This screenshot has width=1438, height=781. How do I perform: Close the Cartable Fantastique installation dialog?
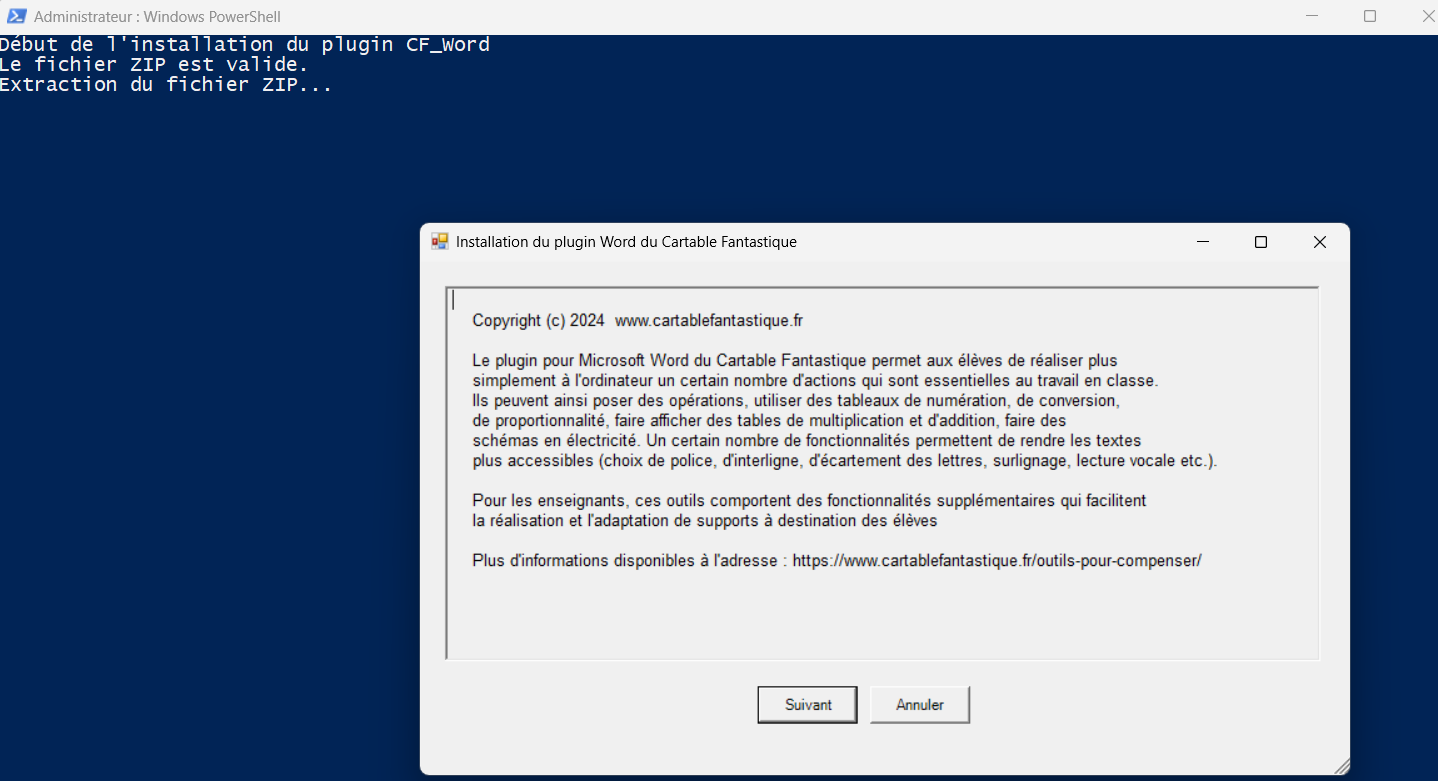coord(1320,242)
